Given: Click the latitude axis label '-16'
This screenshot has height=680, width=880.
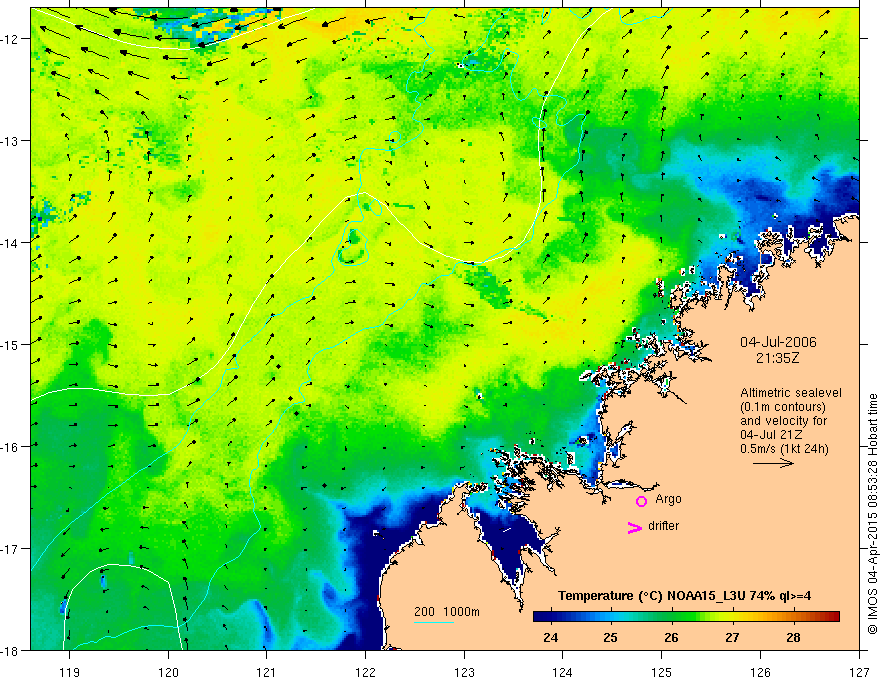Looking at the screenshot, I should pyautogui.click(x=11, y=447).
